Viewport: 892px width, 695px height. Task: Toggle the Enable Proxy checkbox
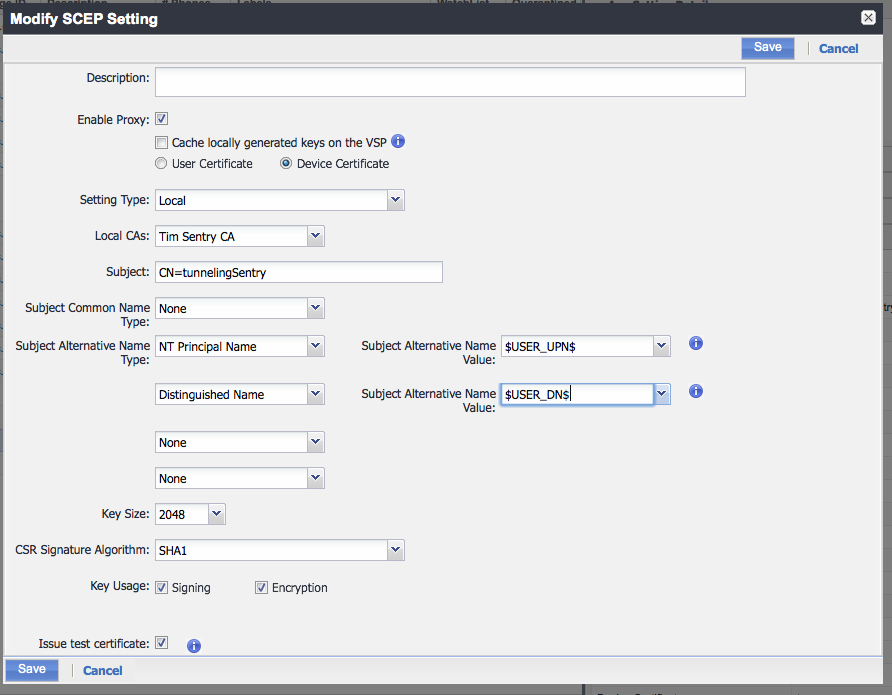162,119
